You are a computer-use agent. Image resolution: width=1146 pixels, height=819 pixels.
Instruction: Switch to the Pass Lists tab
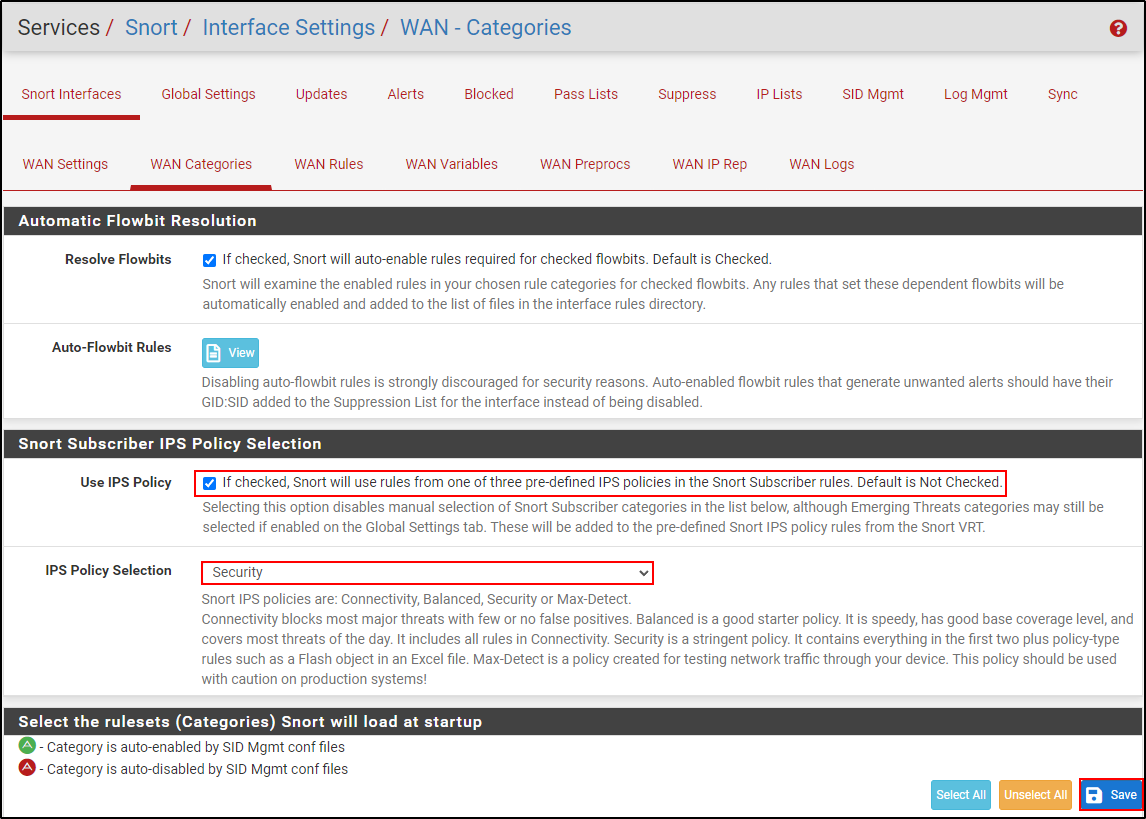[585, 94]
